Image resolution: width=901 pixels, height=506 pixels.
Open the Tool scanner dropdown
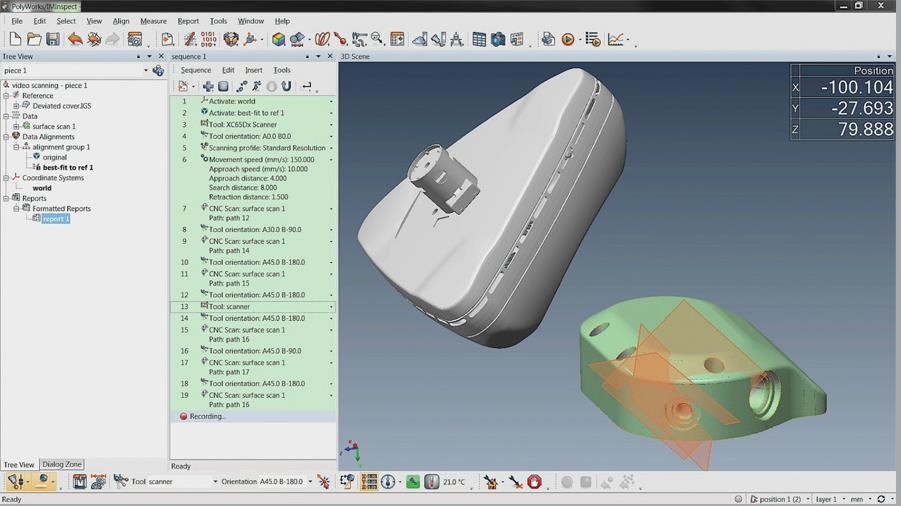click(x=214, y=482)
